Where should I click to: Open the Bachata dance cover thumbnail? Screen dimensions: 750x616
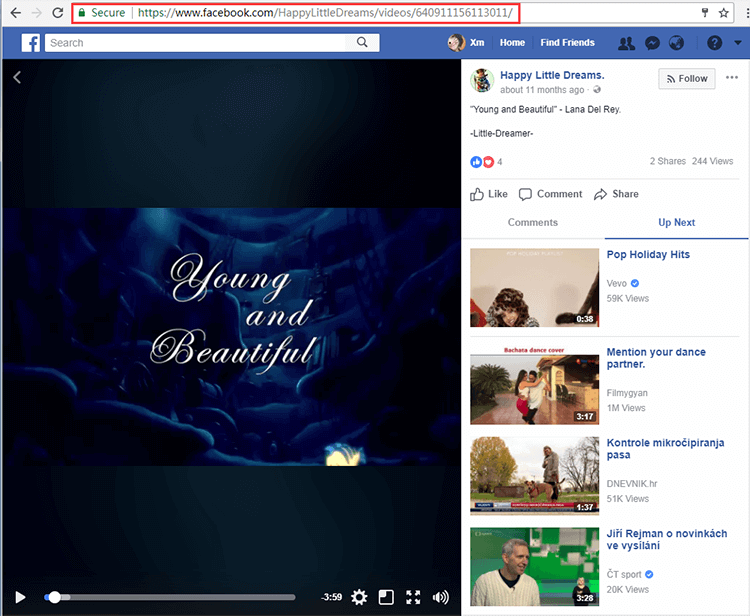[x=534, y=385]
